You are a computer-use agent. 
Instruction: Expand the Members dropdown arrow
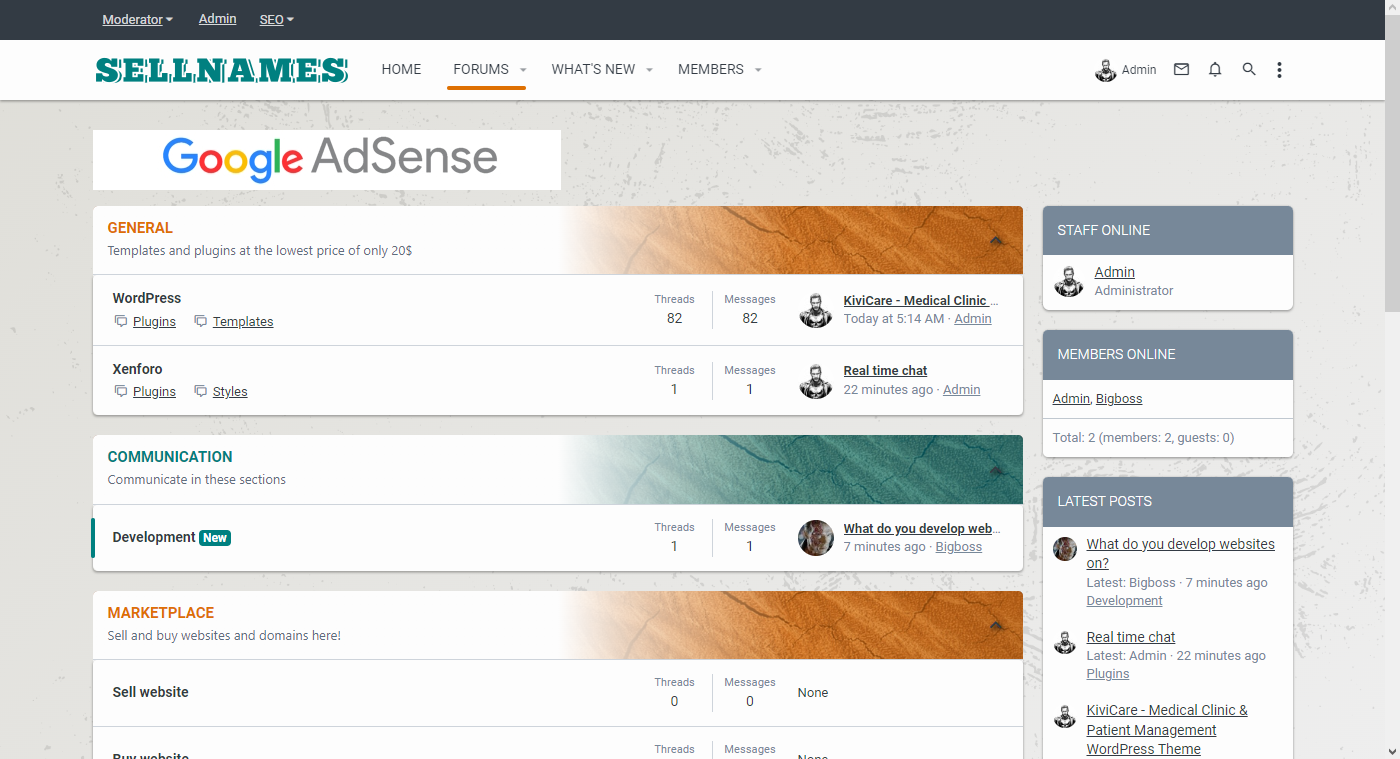758,70
